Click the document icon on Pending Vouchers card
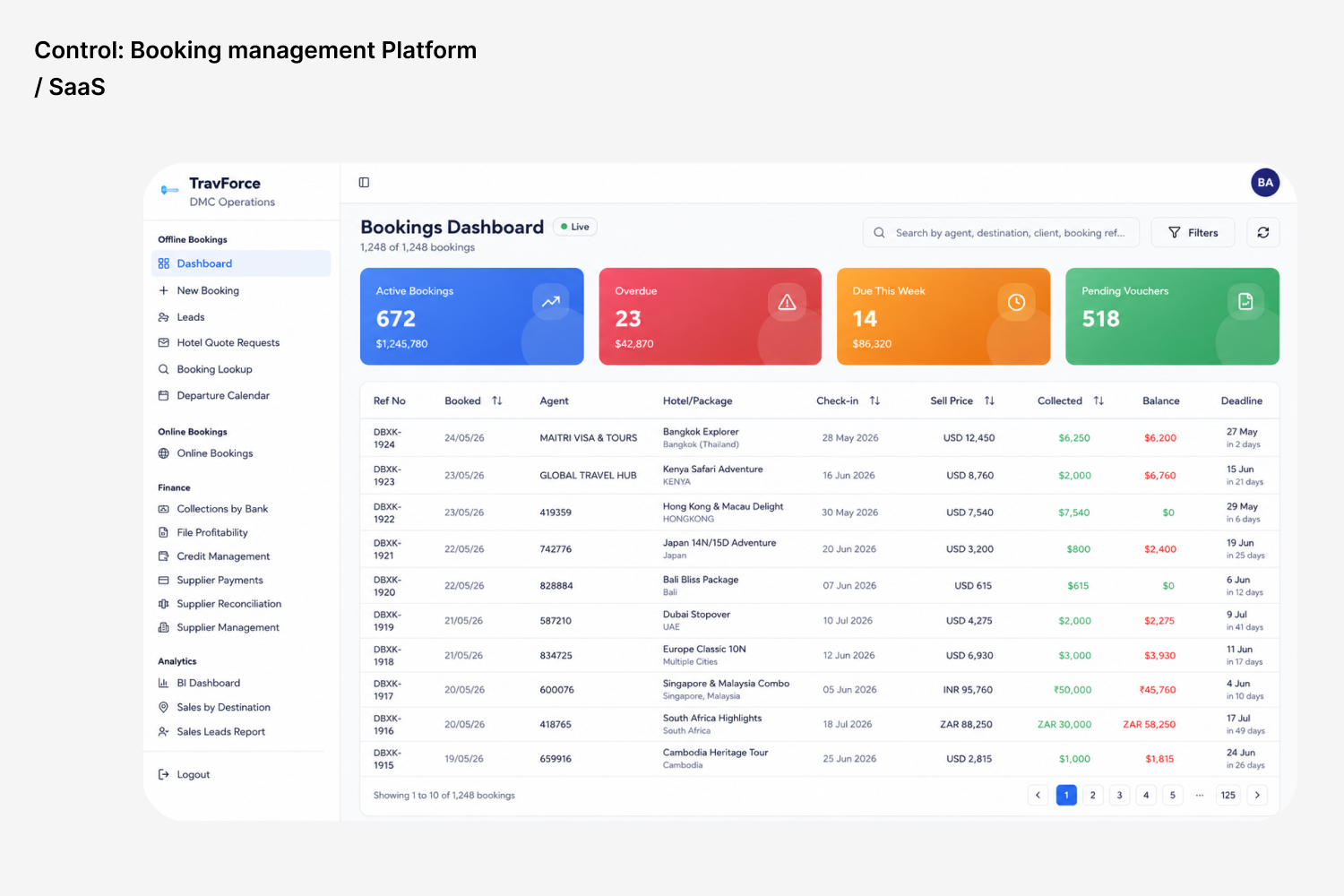Image resolution: width=1344 pixels, height=896 pixels. tap(1245, 302)
